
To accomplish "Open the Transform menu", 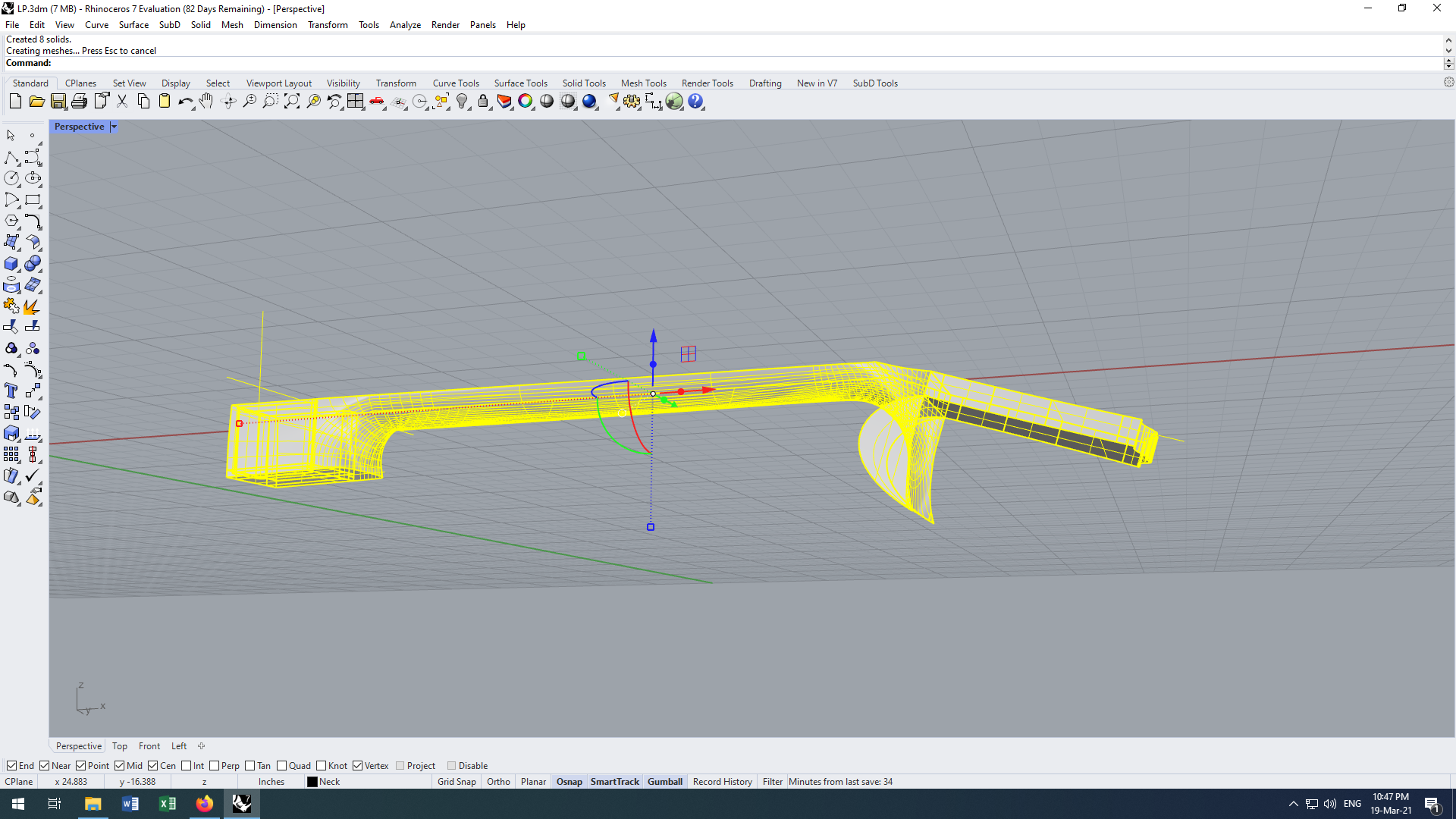I will (328, 25).
